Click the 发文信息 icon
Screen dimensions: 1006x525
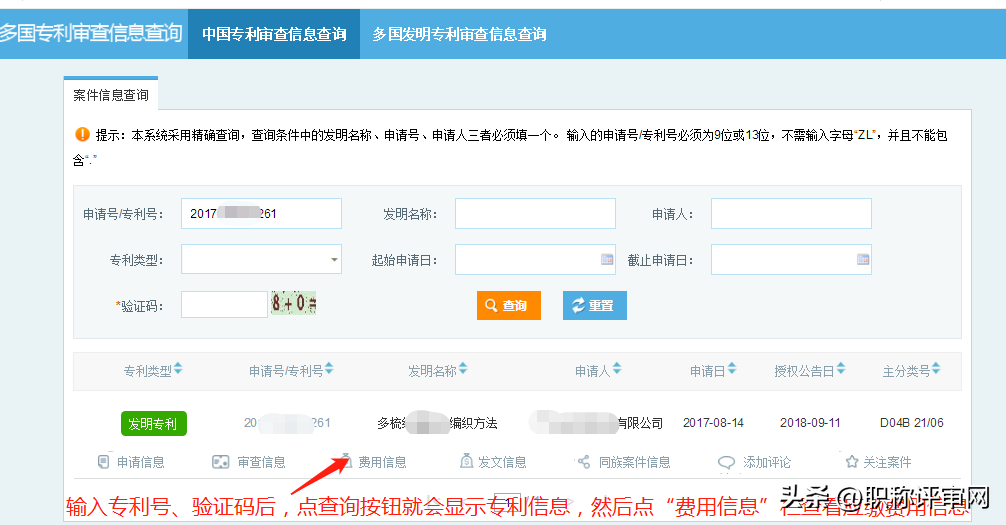tap(466, 462)
